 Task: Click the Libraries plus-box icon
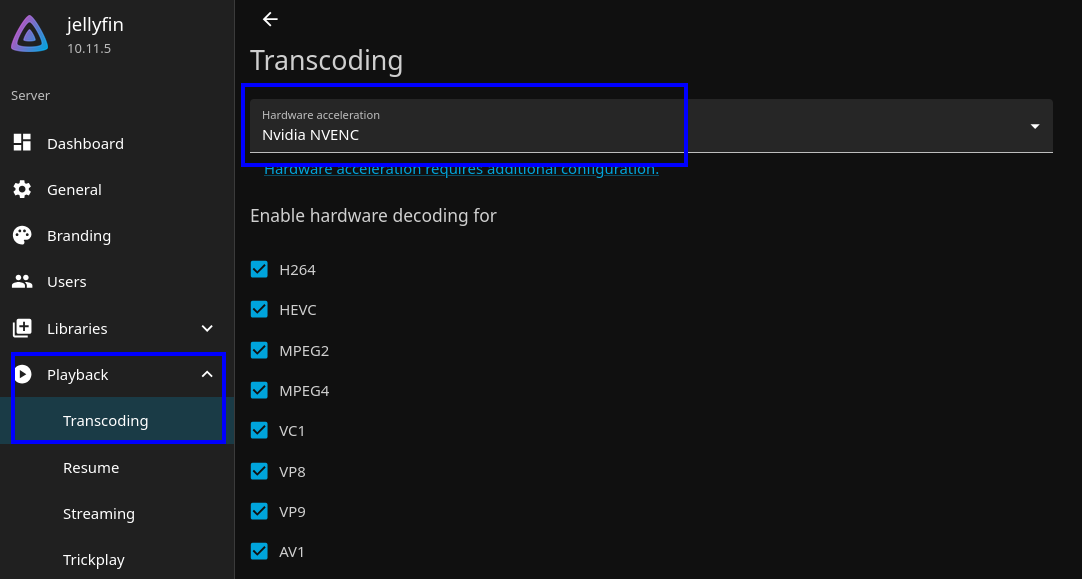pos(22,328)
